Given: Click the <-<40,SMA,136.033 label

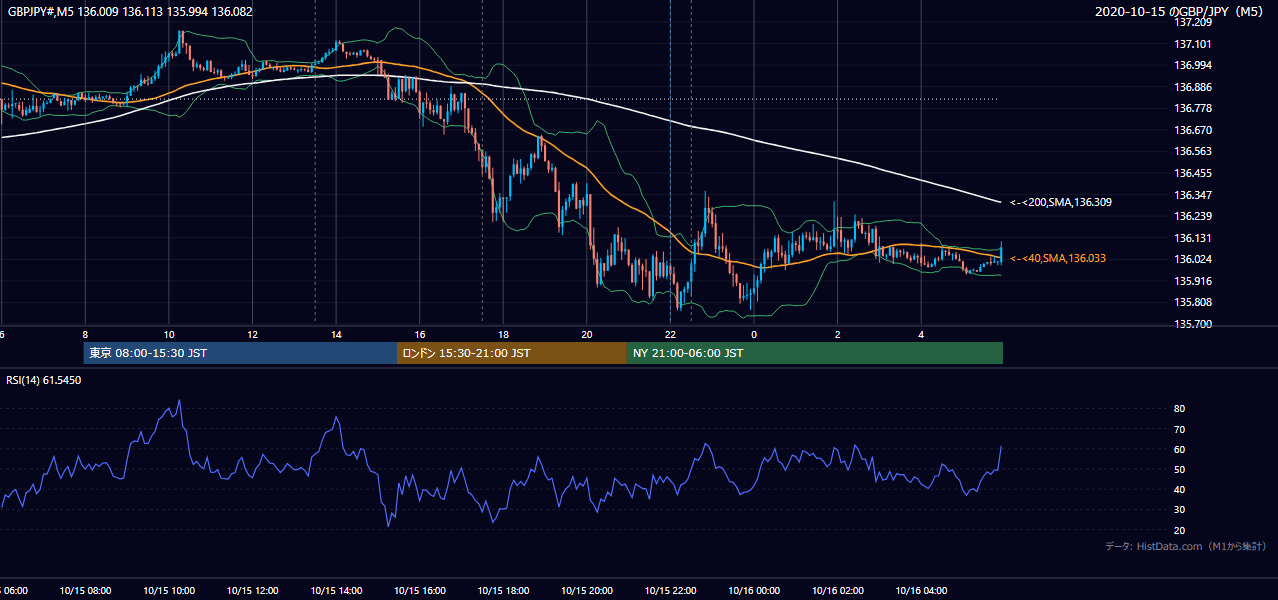Looking at the screenshot, I should tap(1058, 258).
